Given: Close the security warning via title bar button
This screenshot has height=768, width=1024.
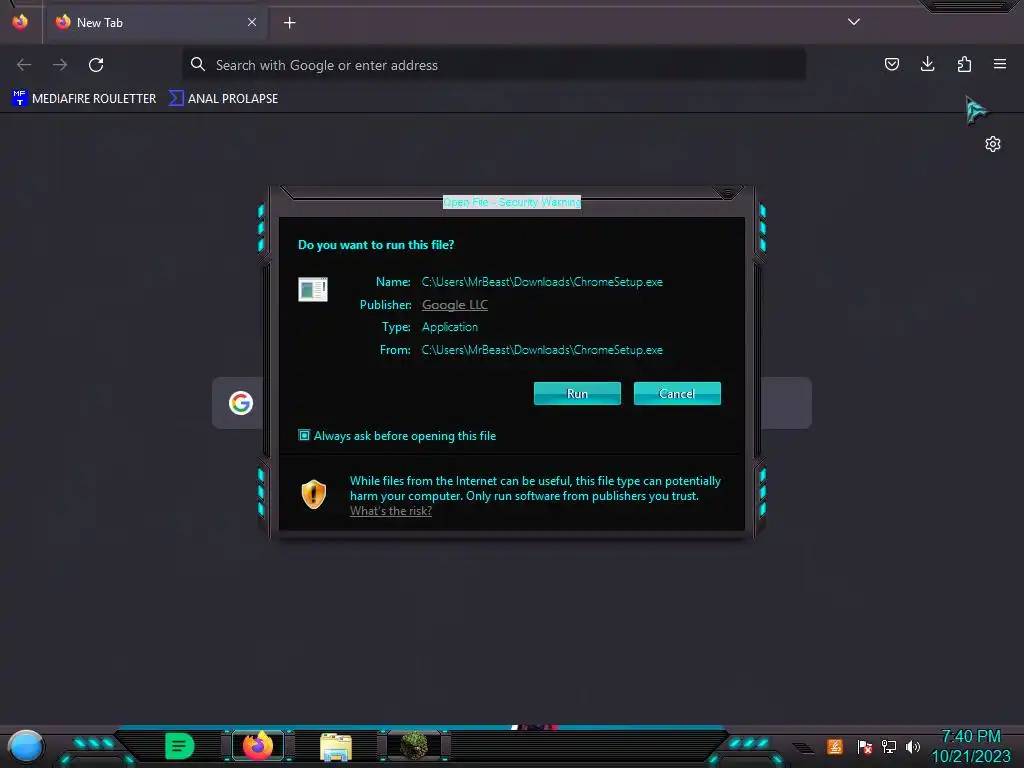Looking at the screenshot, I should point(728,193).
